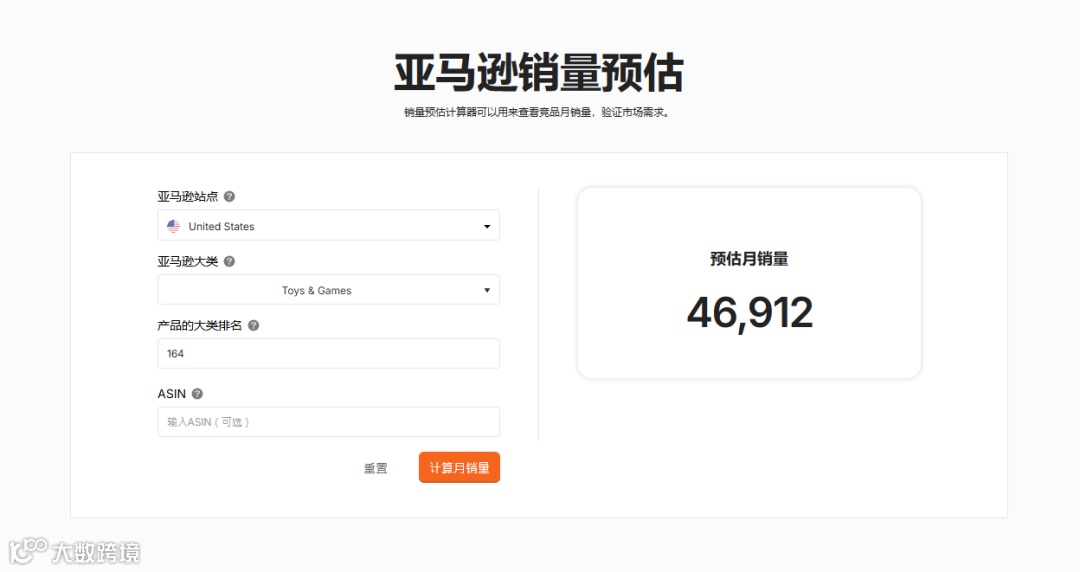
Task: Click the help icon beside 产品的大类排名
Action: (x=253, y=325)
